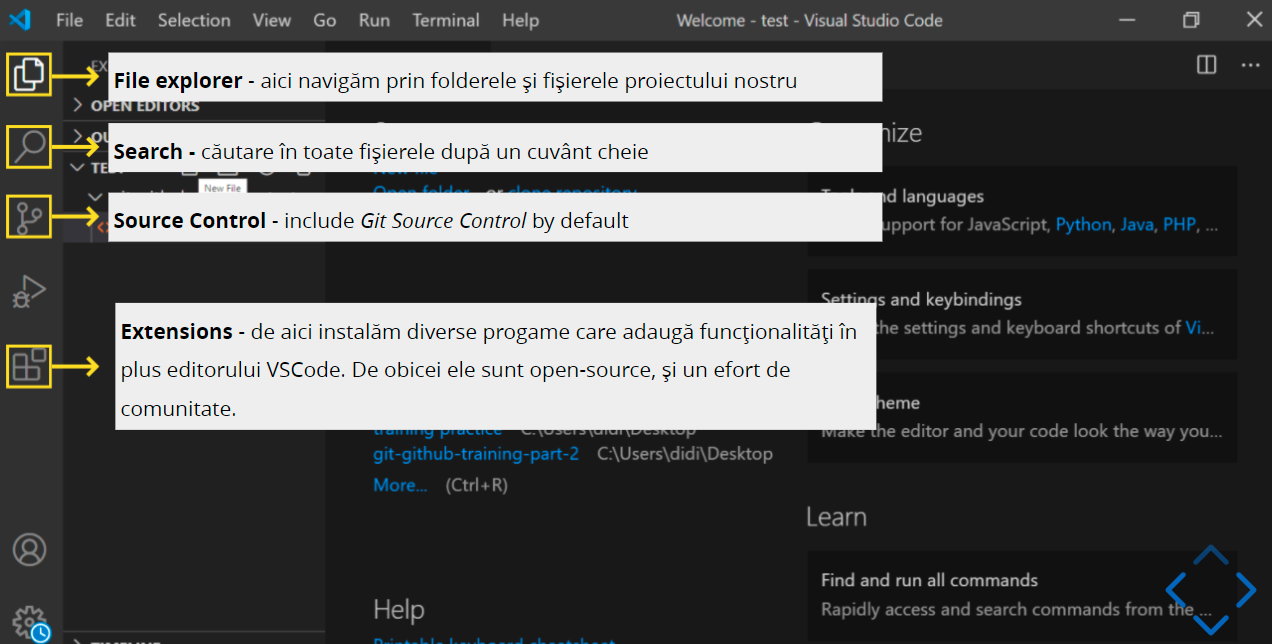Screen dimensions: 1272x644
Task: Click the More... recent folders link
Action: tap(400, 485)
